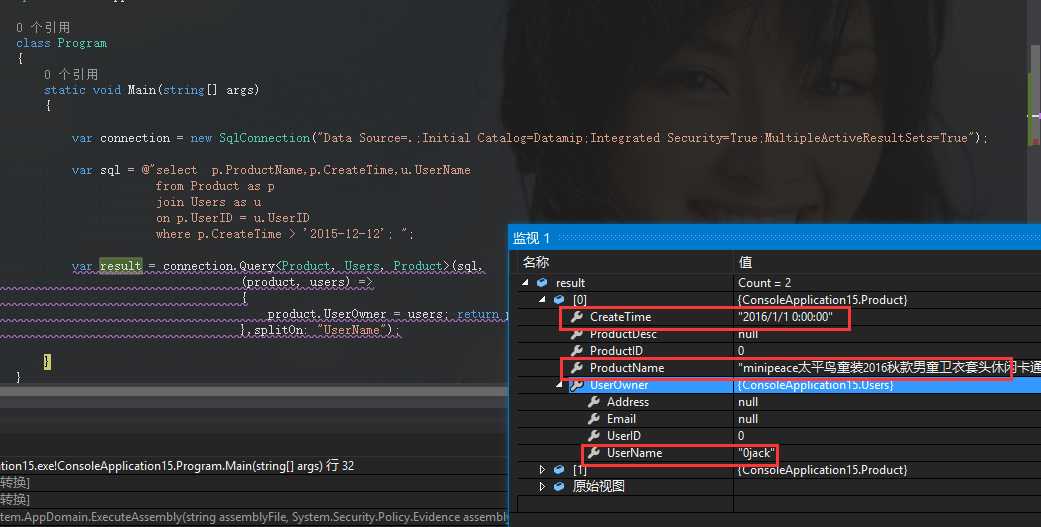
Task: Click the wrench icon beside ProductDesc
Action: point(576,334)
